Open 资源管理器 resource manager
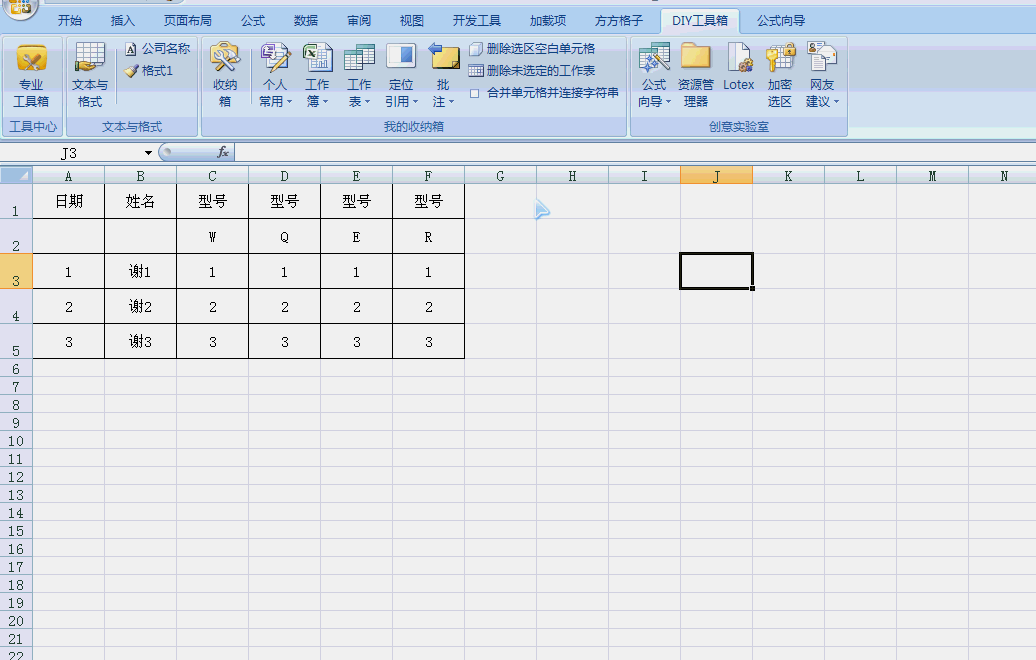The image size is (1036, 660). pos(695,76)
